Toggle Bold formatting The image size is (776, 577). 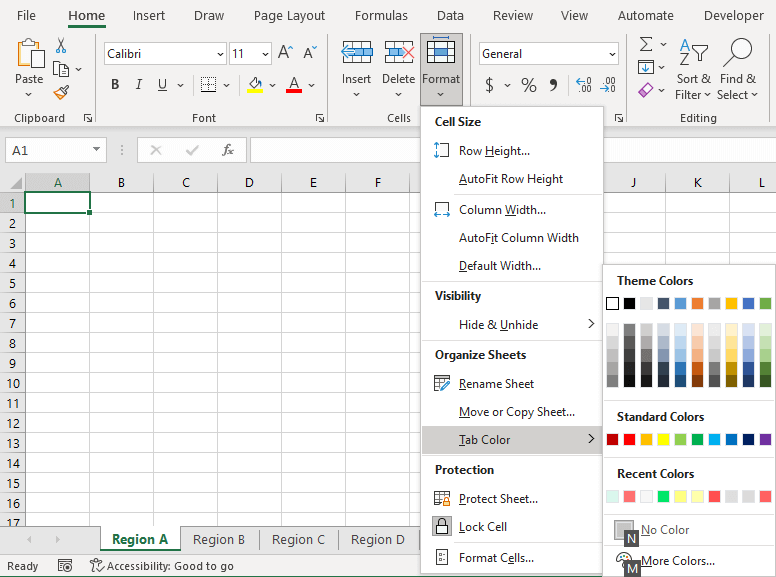pyautogui.click(x=115, y=85)
